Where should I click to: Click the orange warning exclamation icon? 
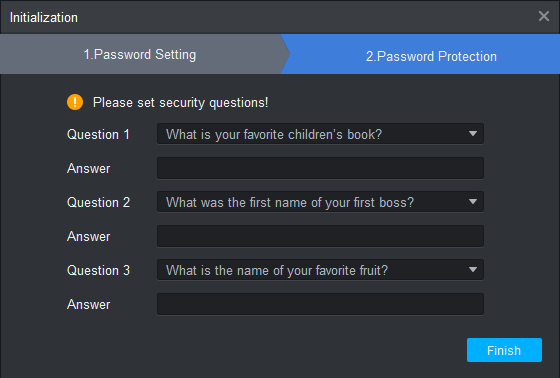coord(75,102)
